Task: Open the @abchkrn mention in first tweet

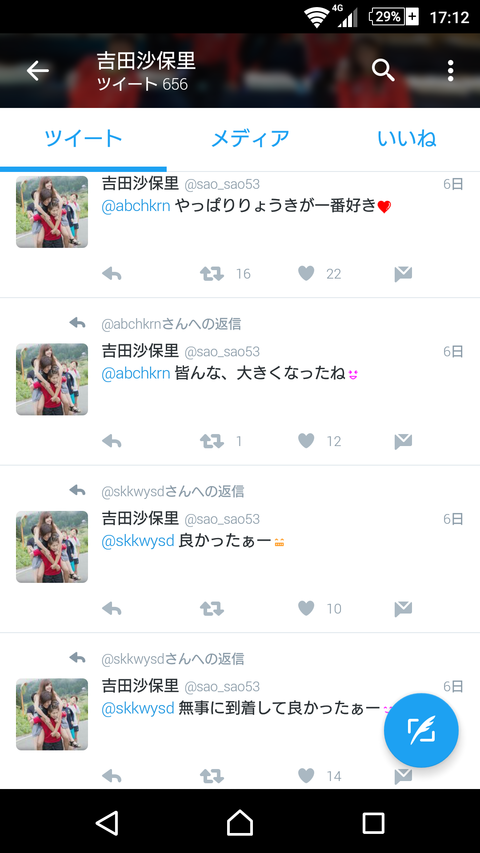Action: (136, 206)
